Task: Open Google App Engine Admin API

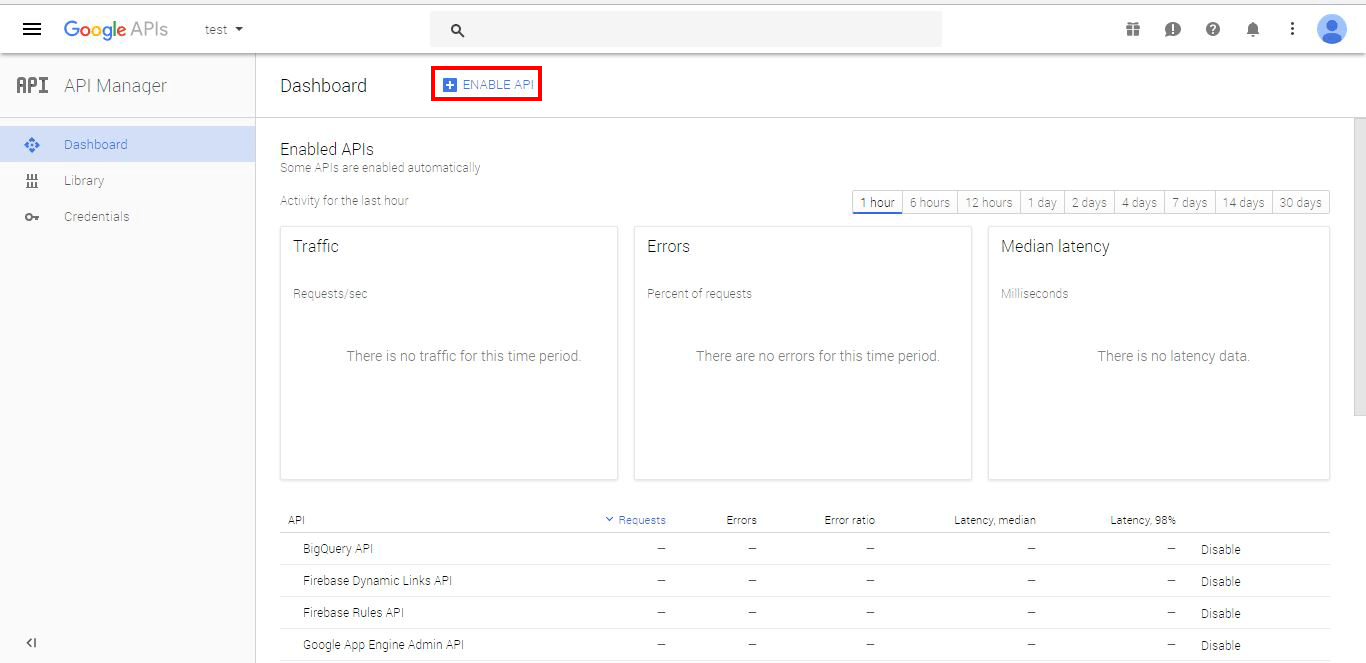Action: pos(384,645)
